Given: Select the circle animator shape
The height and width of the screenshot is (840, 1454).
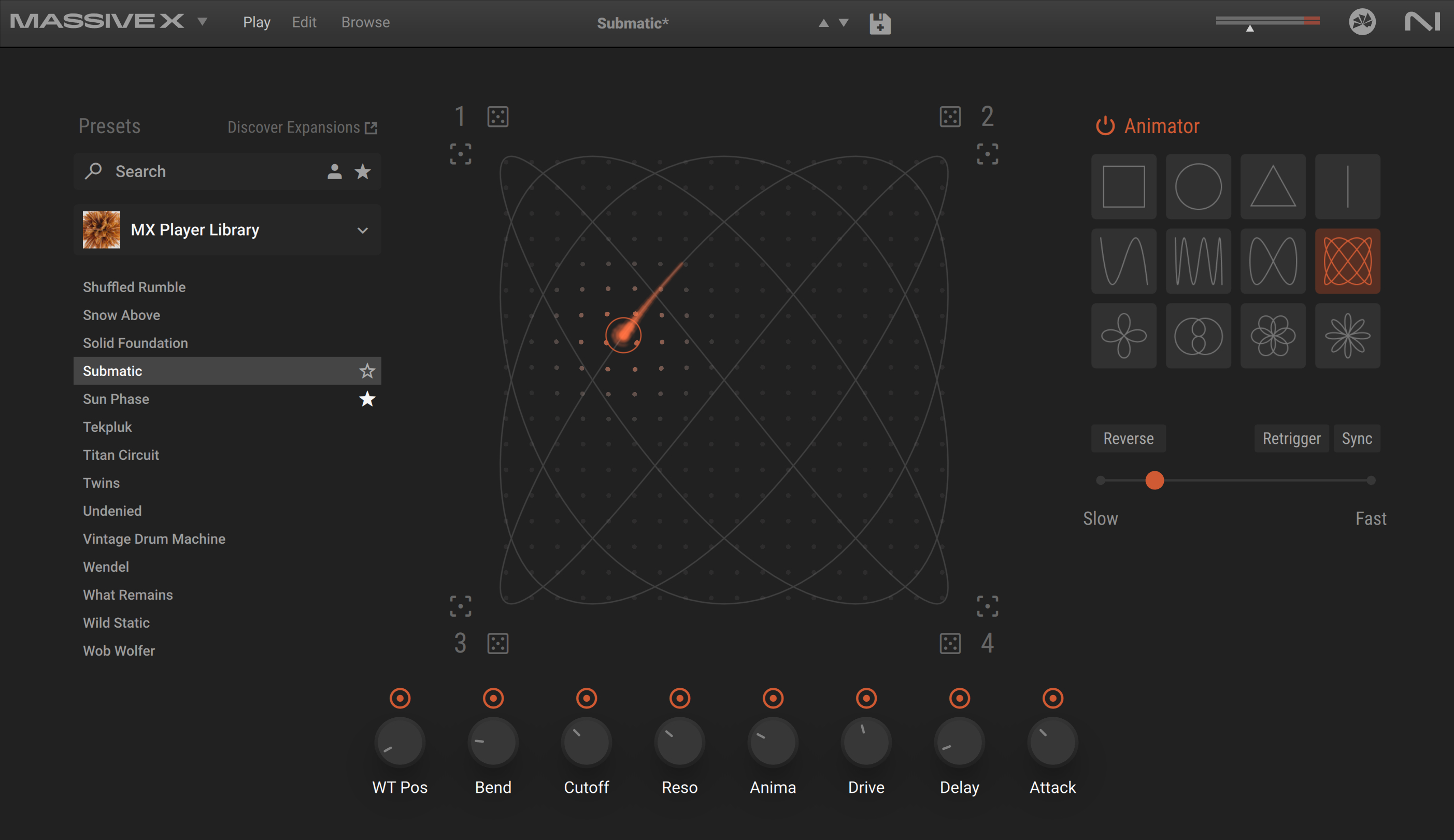Looking at the screenshot, I should pyautogui.click(x=1198, y=186).
